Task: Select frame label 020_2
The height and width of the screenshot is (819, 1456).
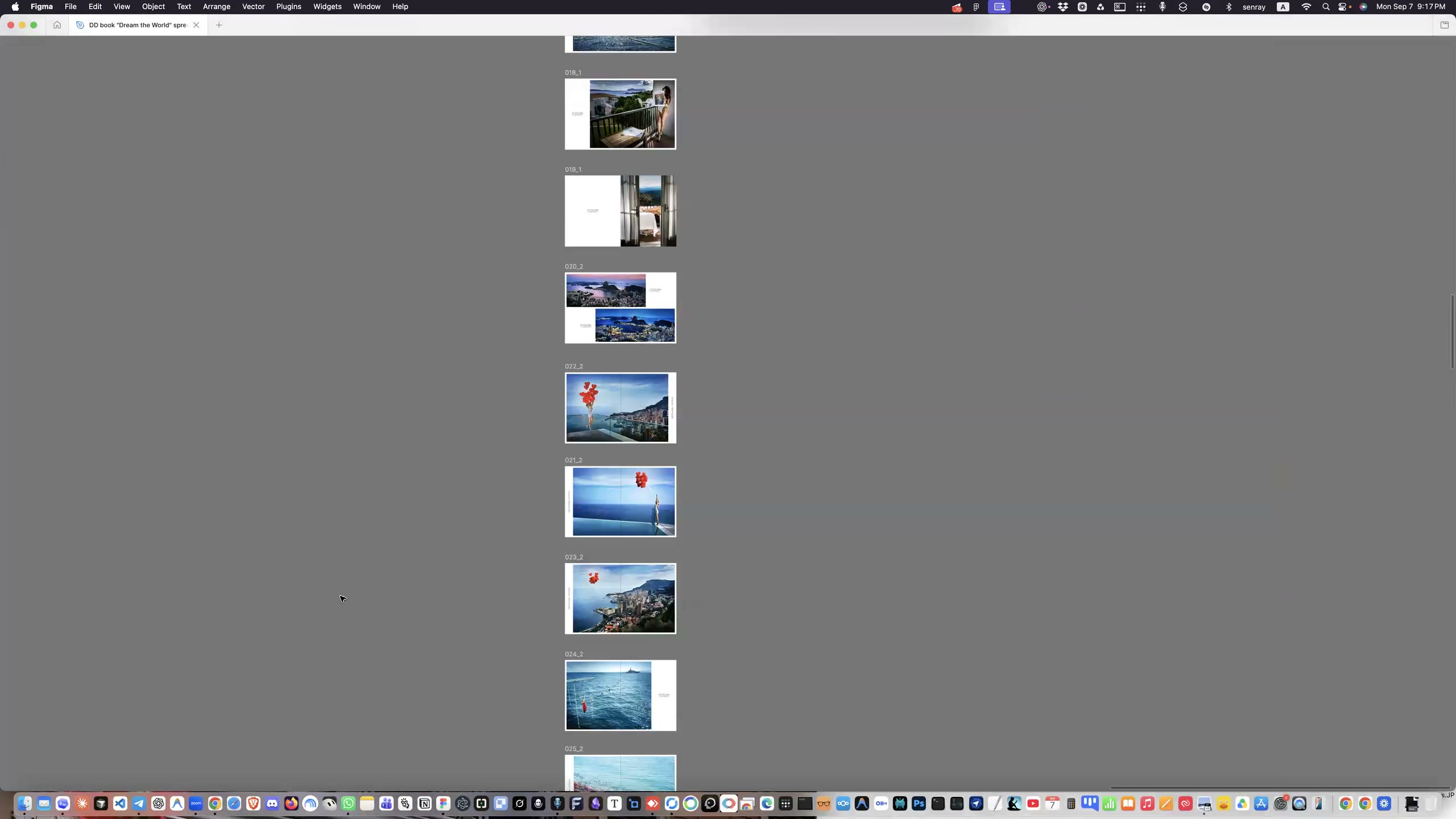Action: pyautogui.click(x=574, y=267)
